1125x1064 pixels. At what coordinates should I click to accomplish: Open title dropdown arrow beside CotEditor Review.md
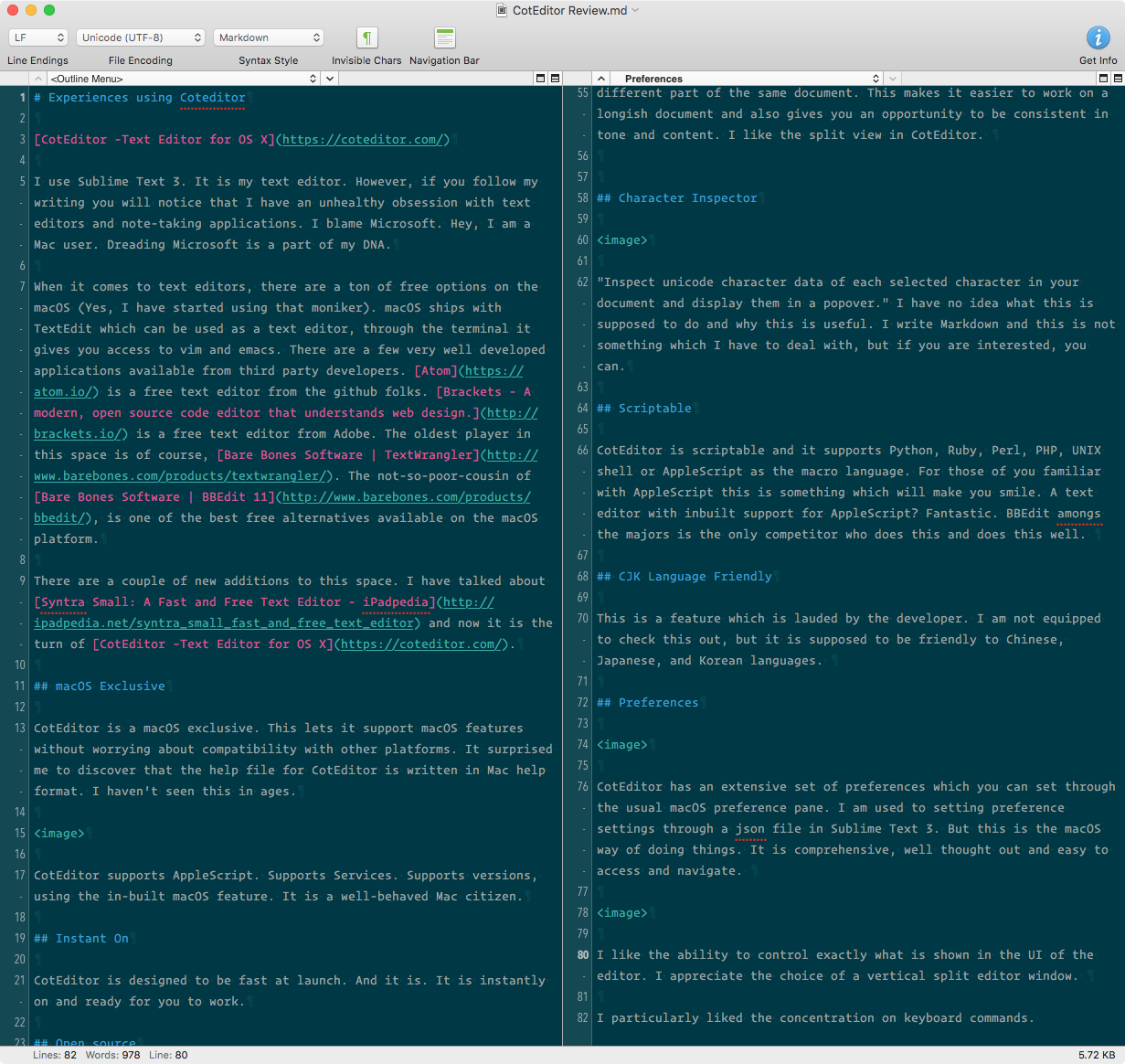pos(635,10)
